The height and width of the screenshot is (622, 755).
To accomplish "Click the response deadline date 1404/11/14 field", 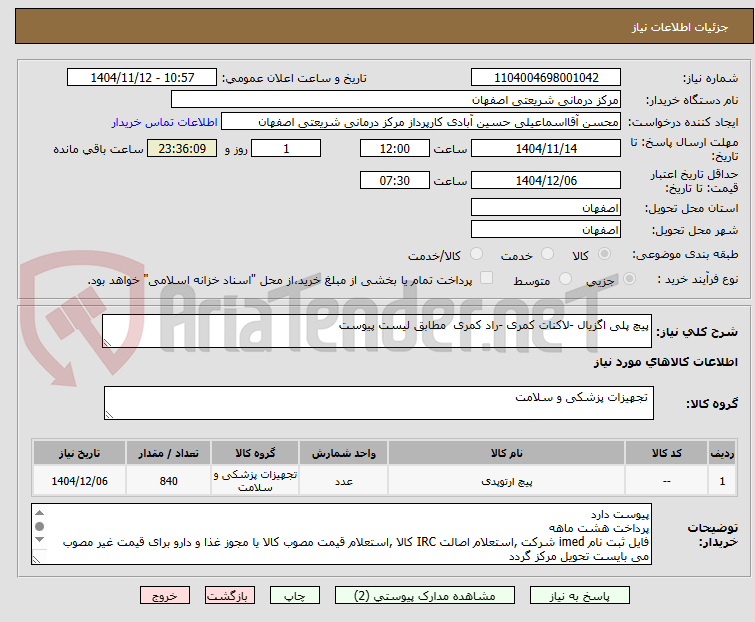I will tap(546, 148).
